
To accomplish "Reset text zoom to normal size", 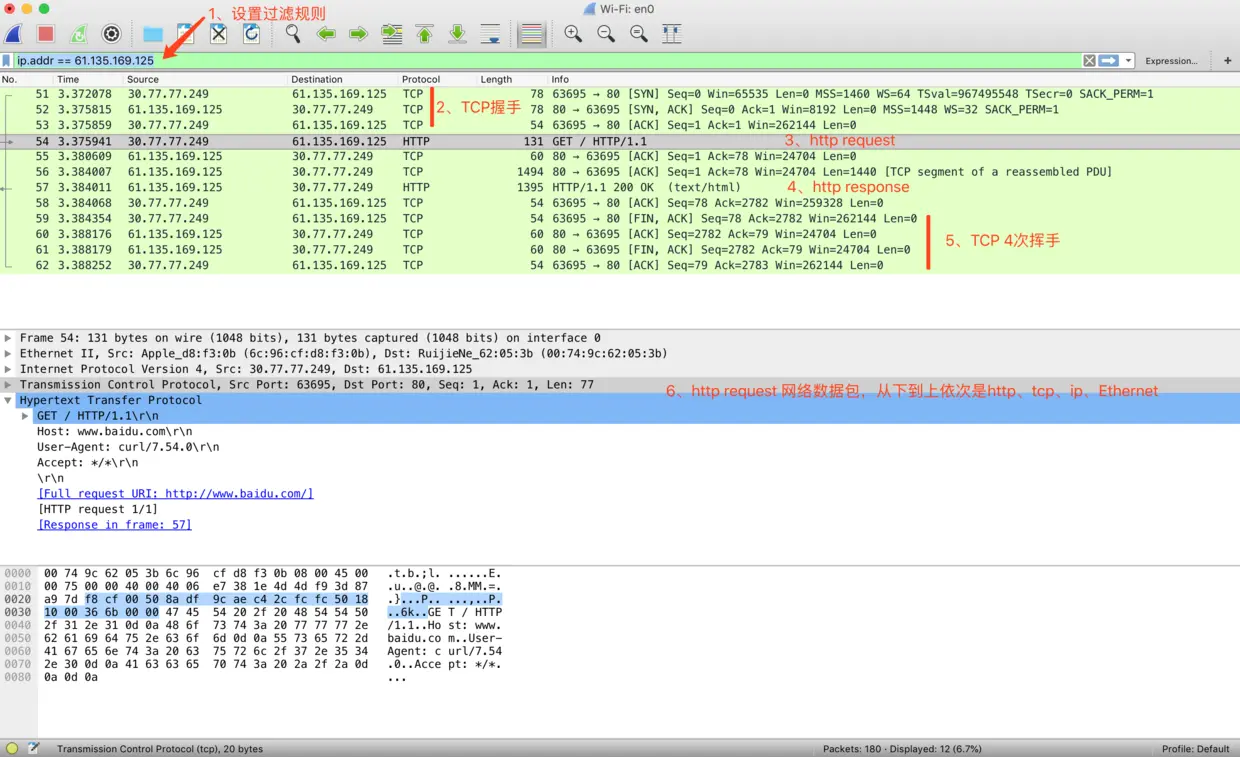I will (639, 34).
